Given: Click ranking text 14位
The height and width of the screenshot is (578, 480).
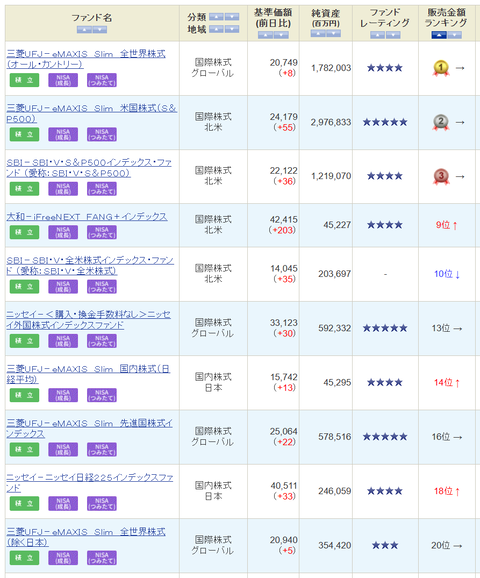Looking at the screenshot, I should click(x=443, y=383).
